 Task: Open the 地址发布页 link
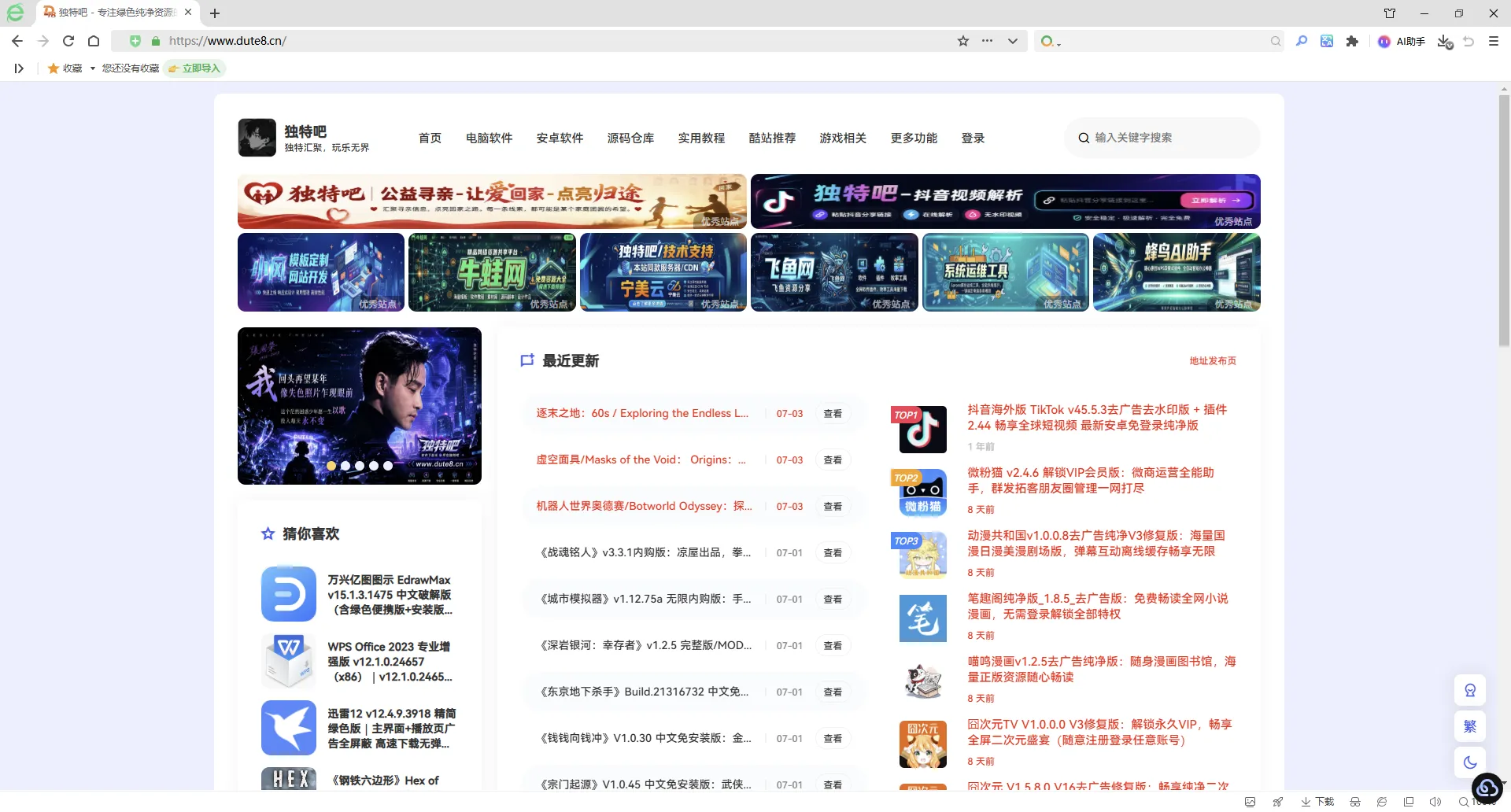(x=1213, y=361)
